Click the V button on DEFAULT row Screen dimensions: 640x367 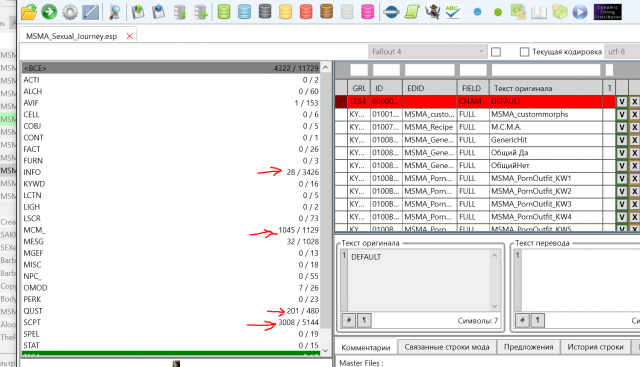pyautogui.click(x=622, y=102)
